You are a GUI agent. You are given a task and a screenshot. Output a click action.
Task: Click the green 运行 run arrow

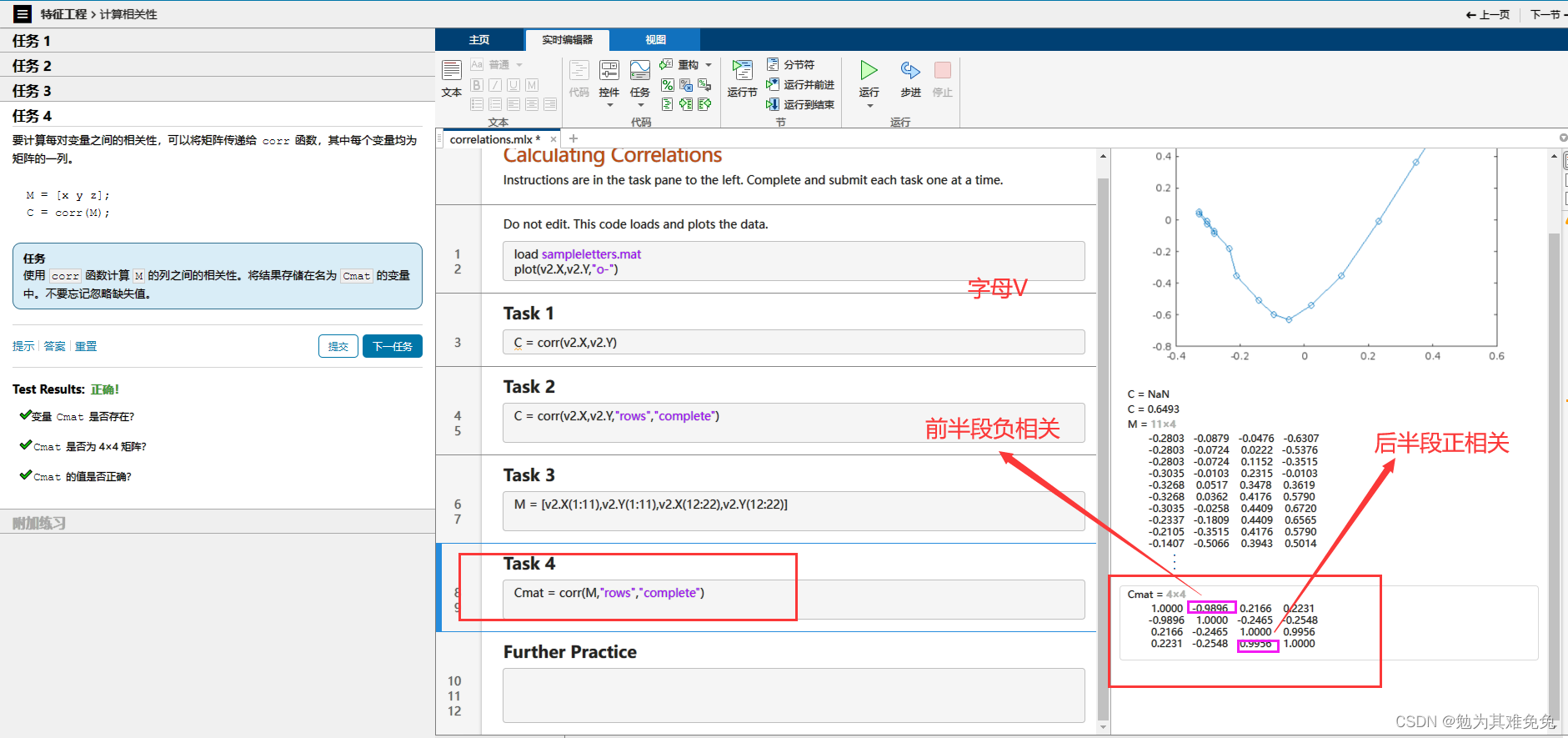(869, 70)
